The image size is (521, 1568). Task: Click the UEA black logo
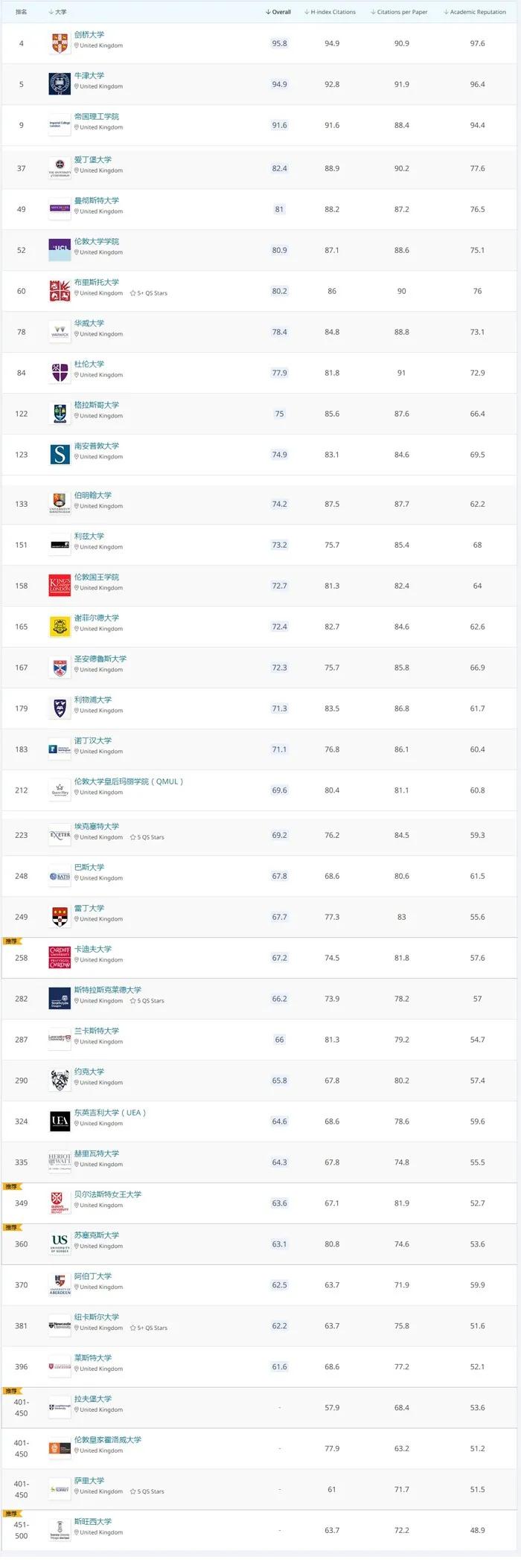60,1121
